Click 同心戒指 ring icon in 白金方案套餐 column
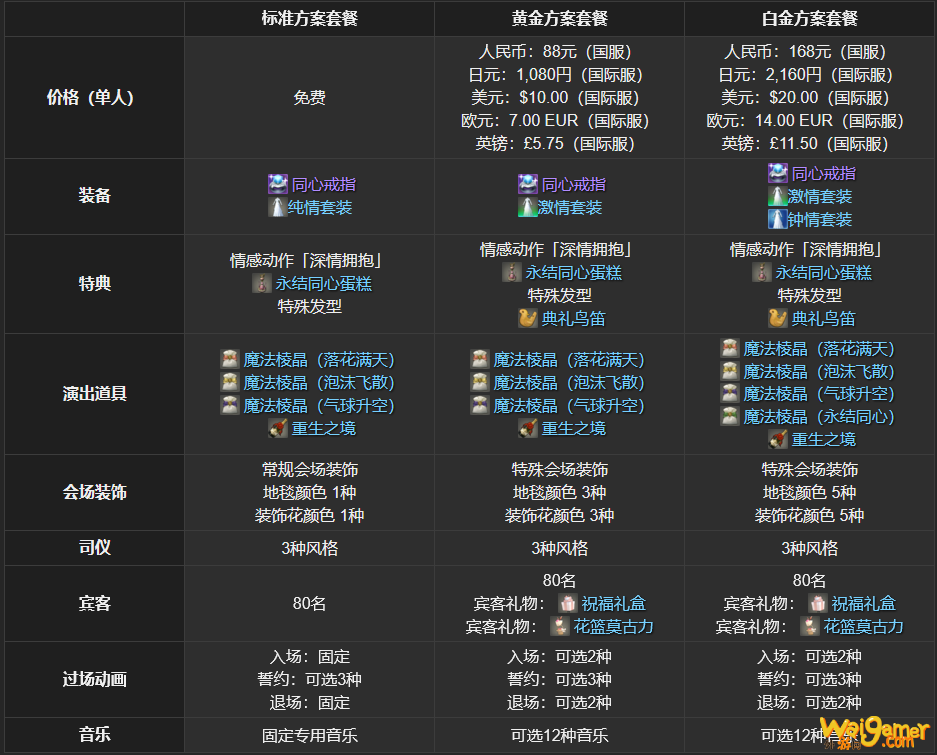This screenshot has width=937, height=755. coord(777,173)
